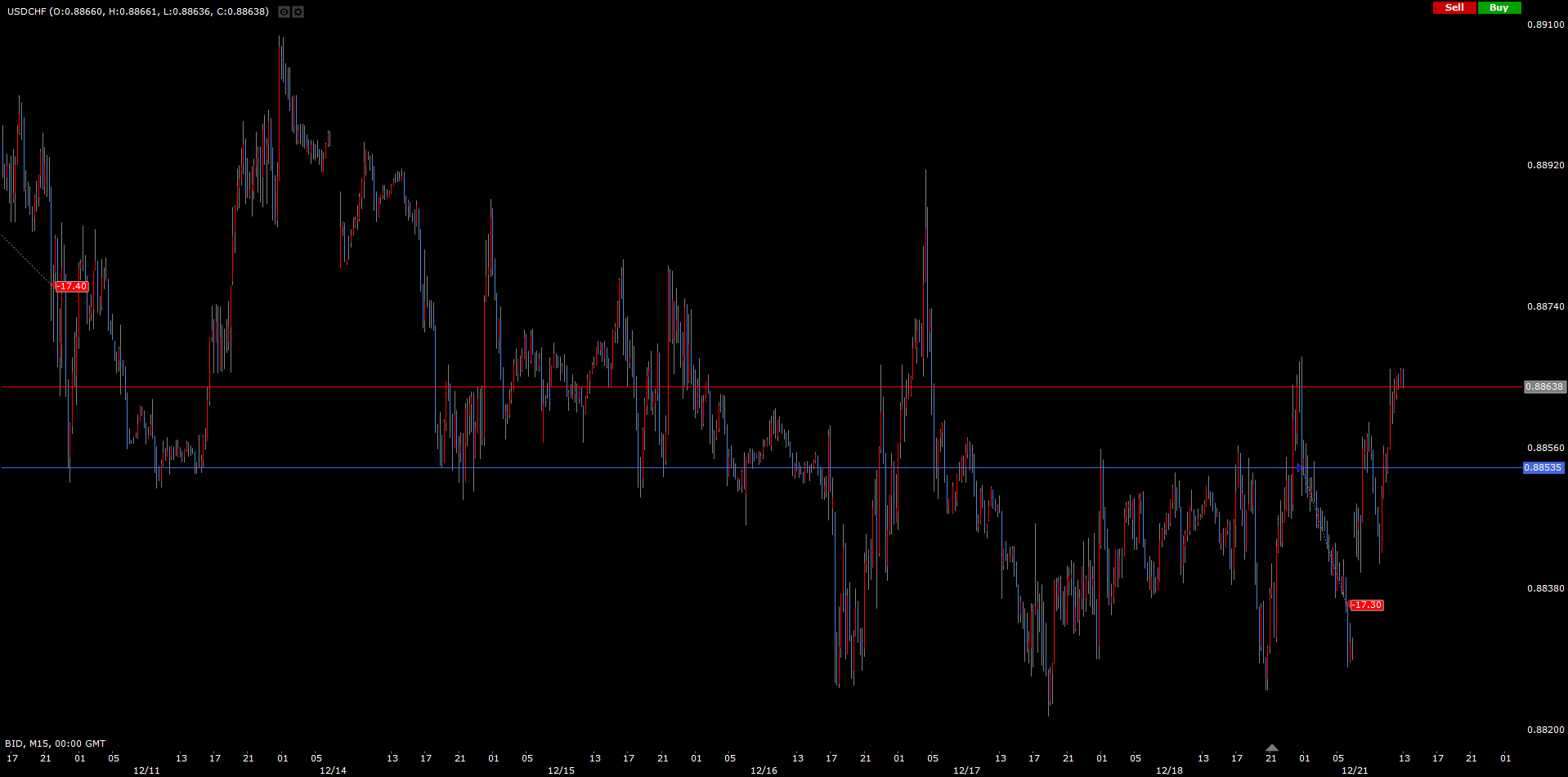Click the small blue arrow on the 0.88535 line

tap(1299, 468)
